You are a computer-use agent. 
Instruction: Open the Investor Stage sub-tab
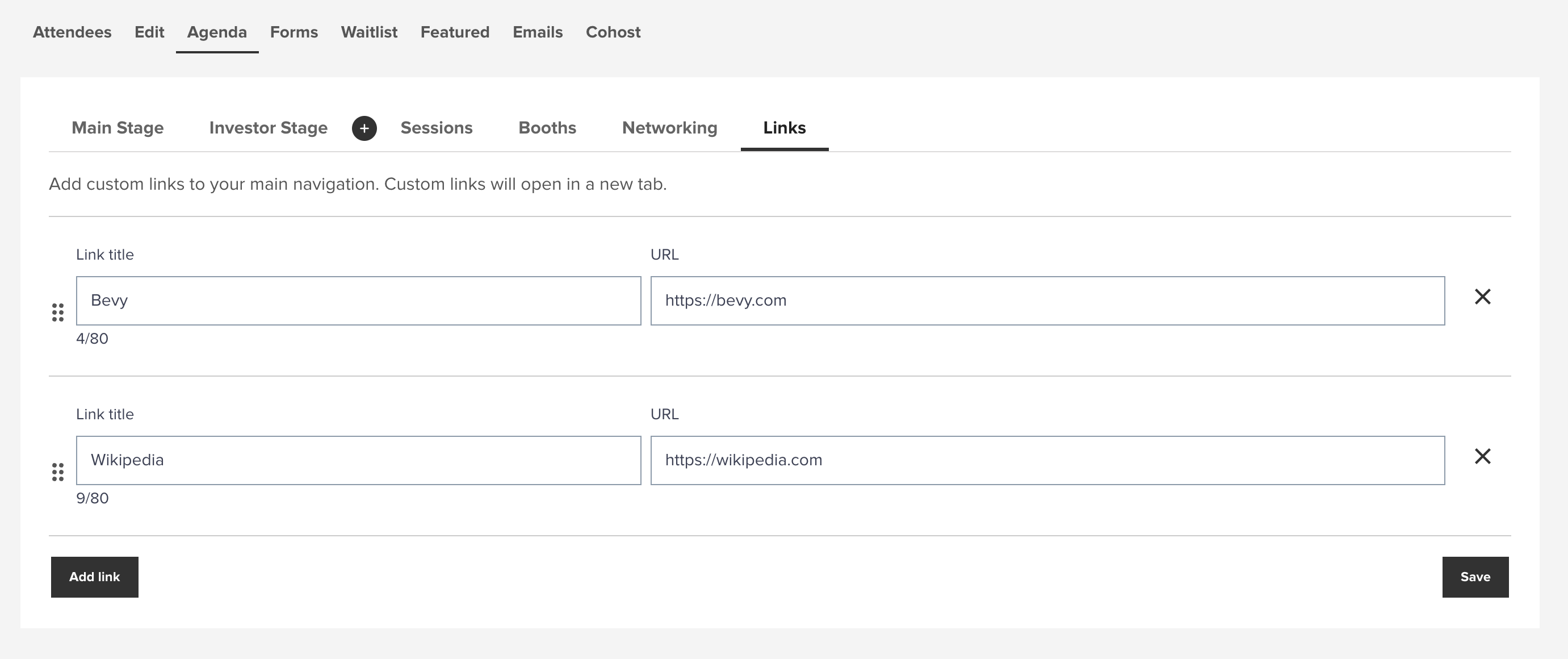tap(268, 128)
